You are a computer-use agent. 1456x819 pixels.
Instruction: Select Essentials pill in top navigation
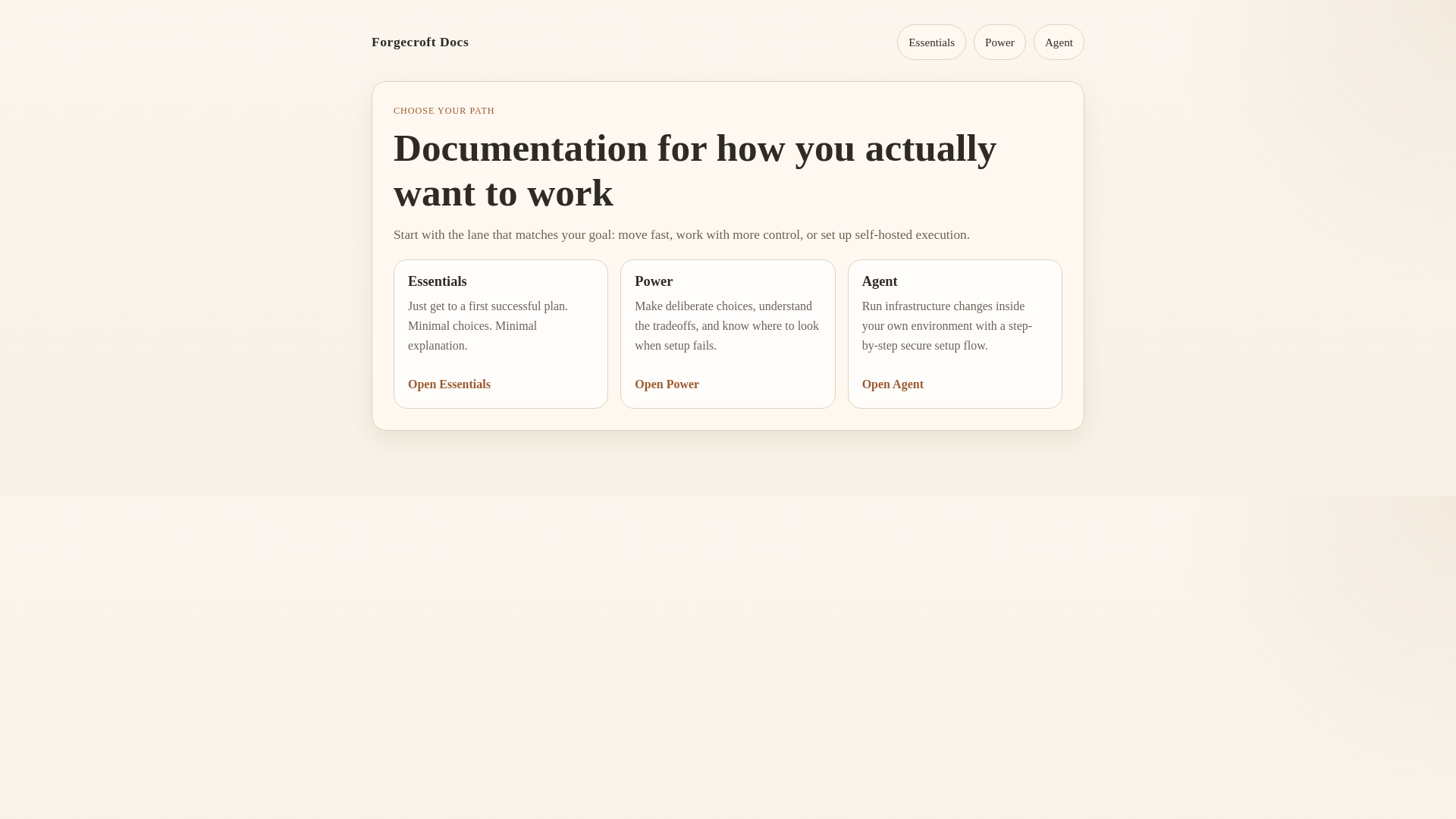[931, 42]
